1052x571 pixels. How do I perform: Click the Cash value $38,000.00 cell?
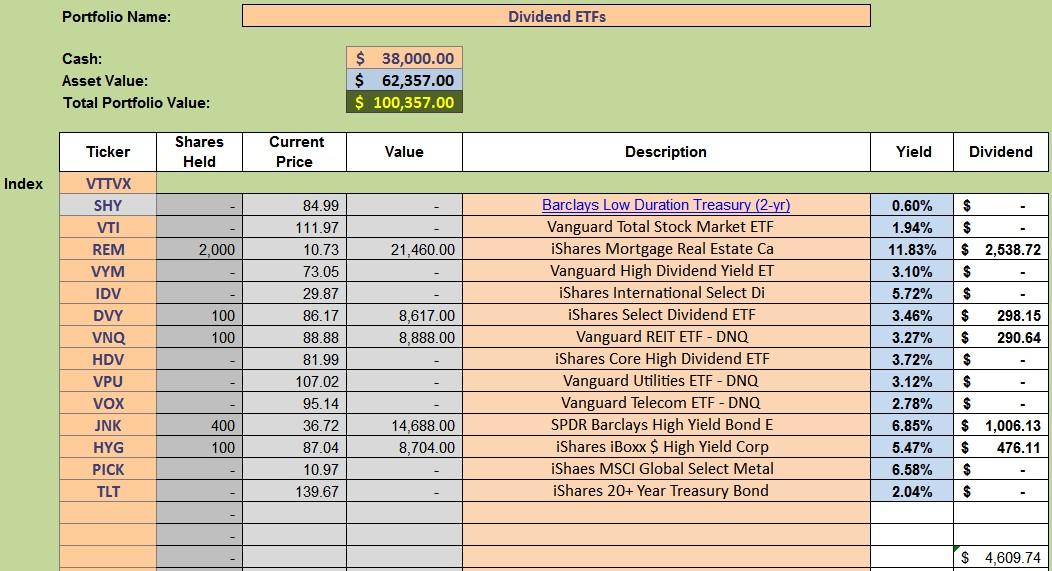404,58
